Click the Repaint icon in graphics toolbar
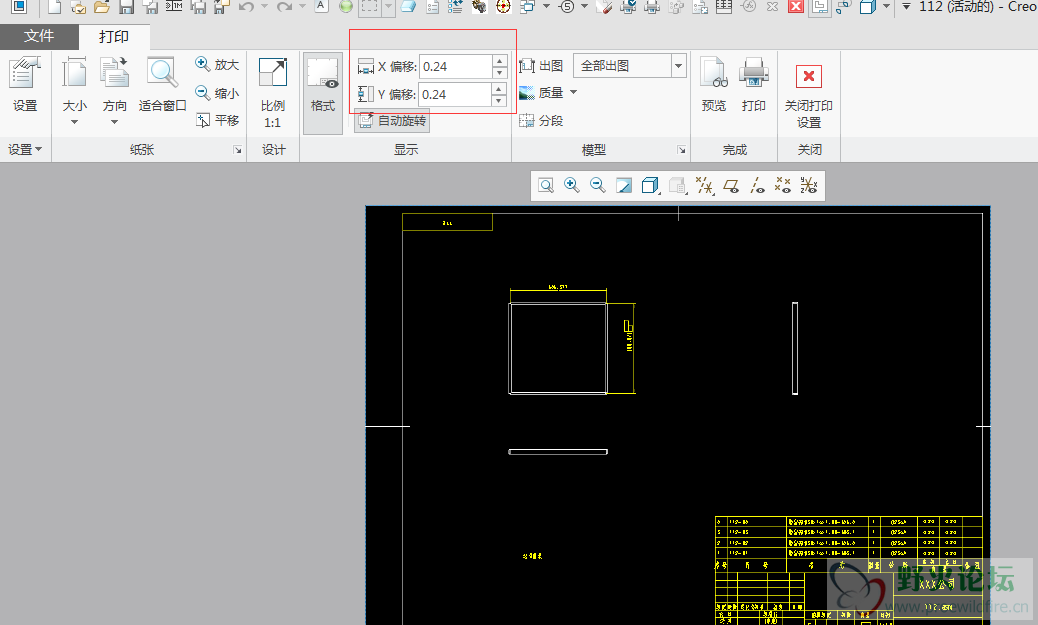This screenshot has height=625, width=1038. pyautogui.click(x=624, y=185)
